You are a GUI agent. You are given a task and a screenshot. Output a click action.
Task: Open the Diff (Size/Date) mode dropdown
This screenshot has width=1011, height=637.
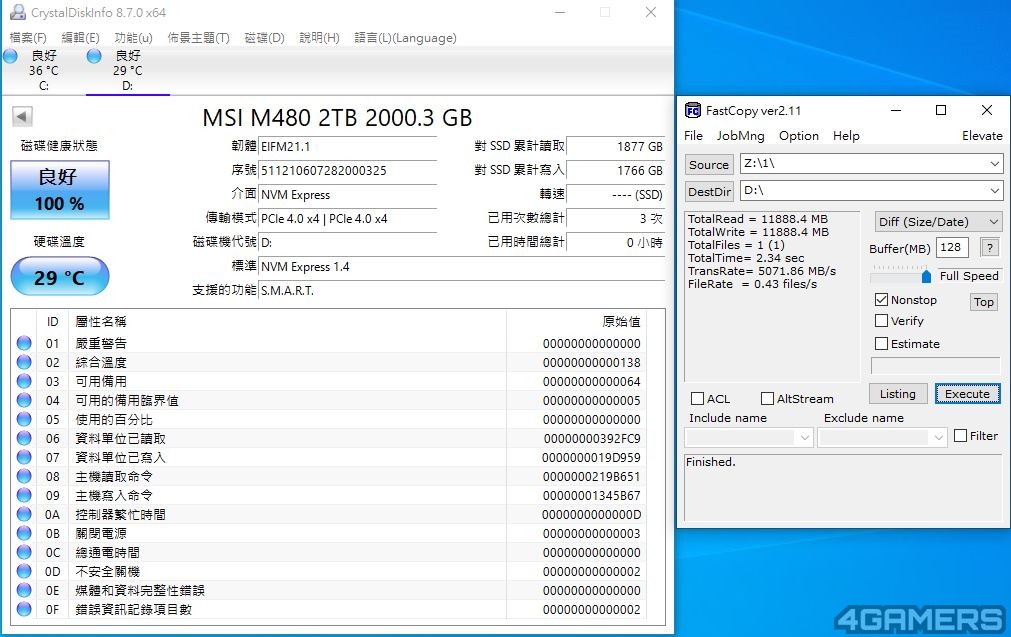coord(938,222)
